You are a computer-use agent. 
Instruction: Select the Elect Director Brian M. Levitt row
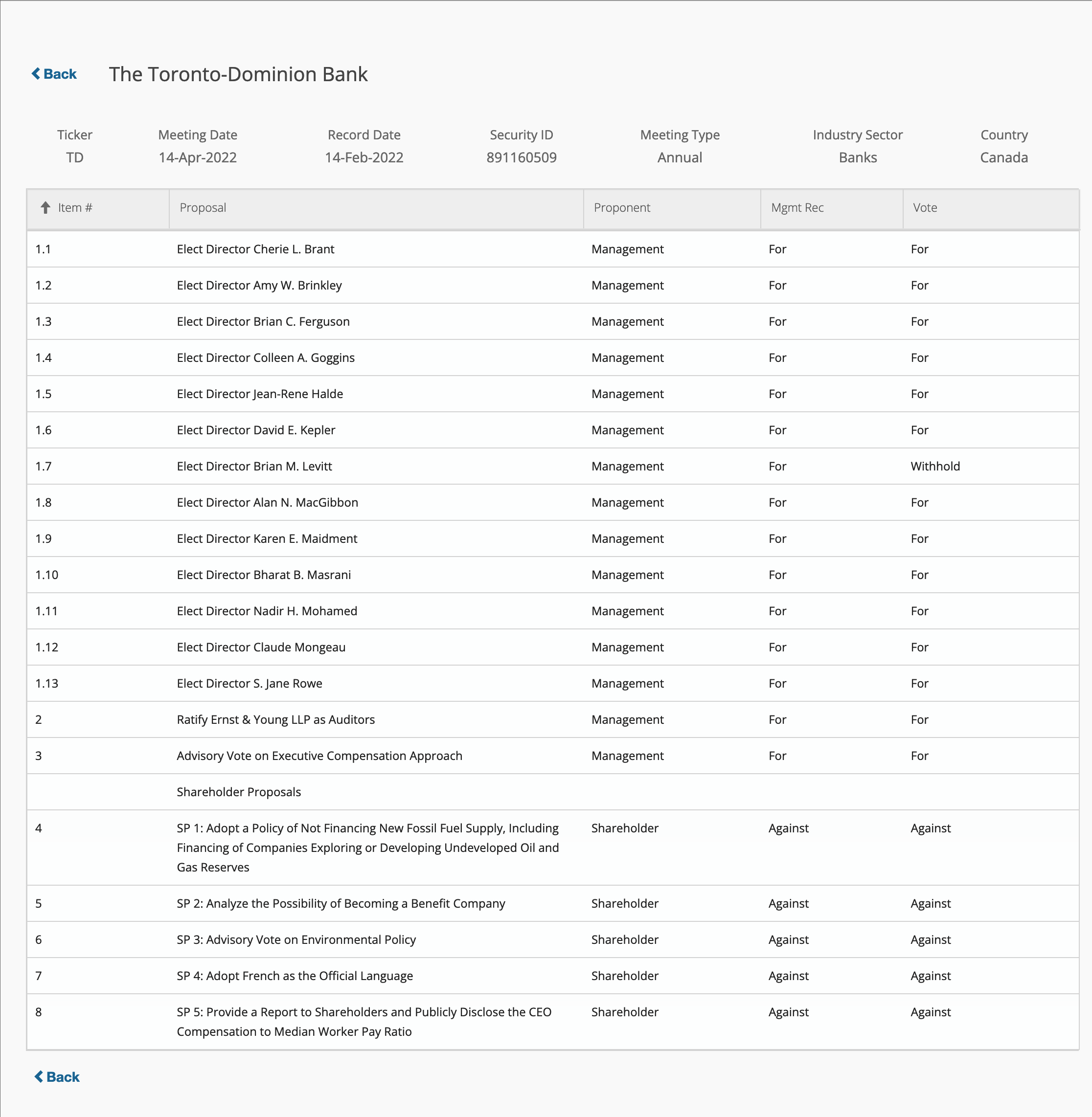click(x=254, y=466)
